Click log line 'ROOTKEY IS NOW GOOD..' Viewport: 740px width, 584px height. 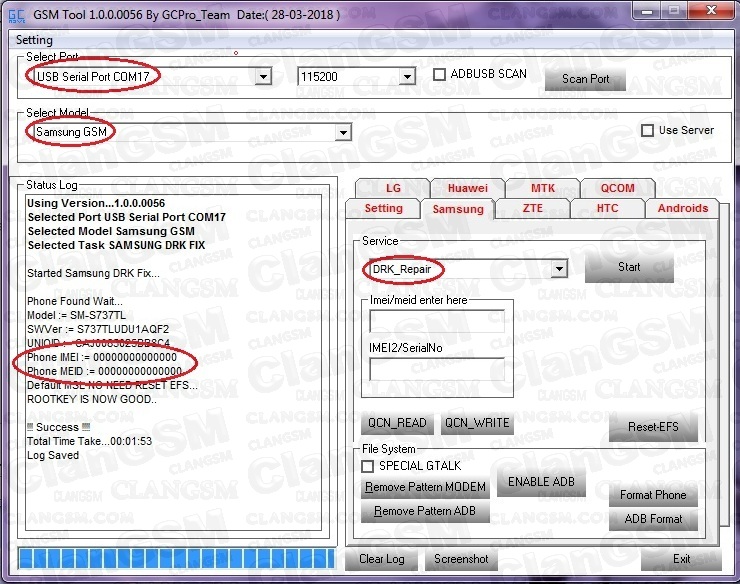click(x=92, y=399)
